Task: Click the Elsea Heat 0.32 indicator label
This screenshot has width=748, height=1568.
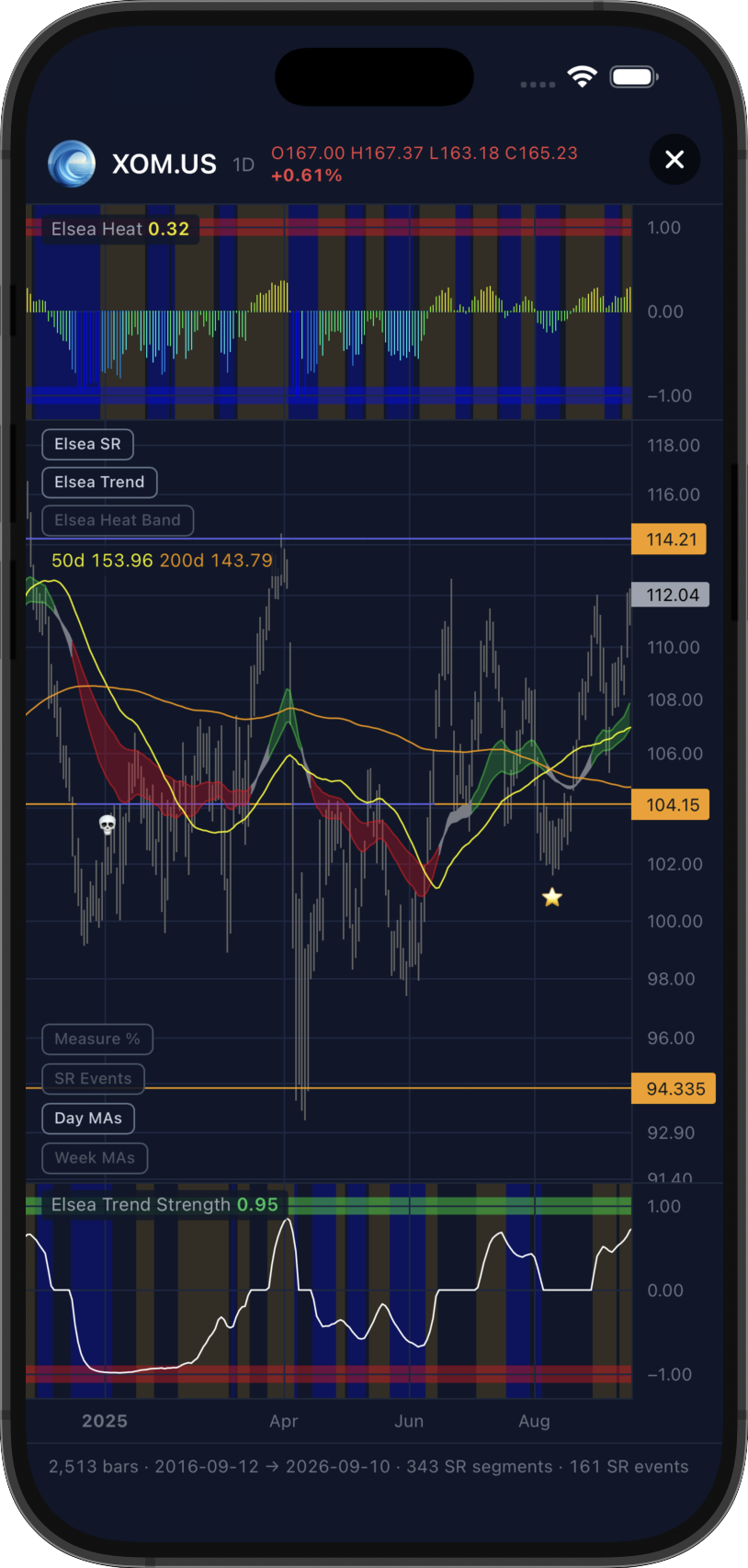Action: [120, 229]
